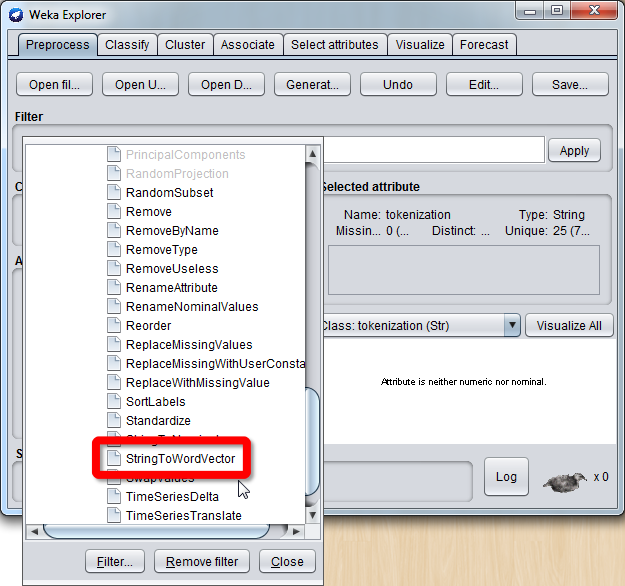Click the file icon beside Remove
The height and width of the screenshot is (586, 625).
pyautogui.click(x=114, y=211)
